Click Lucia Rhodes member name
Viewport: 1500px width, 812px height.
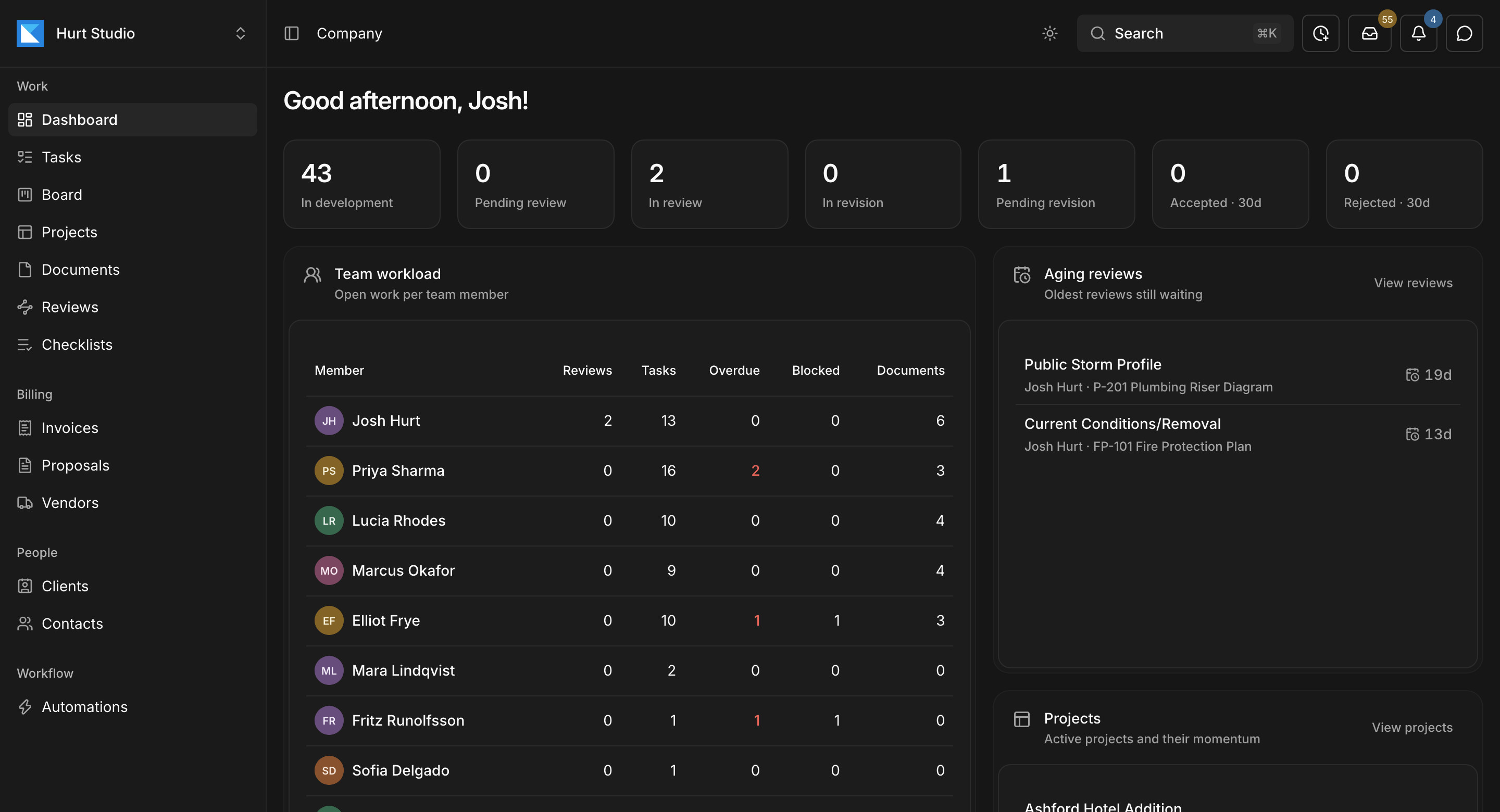pyautogui.click(x=398, y=521)
